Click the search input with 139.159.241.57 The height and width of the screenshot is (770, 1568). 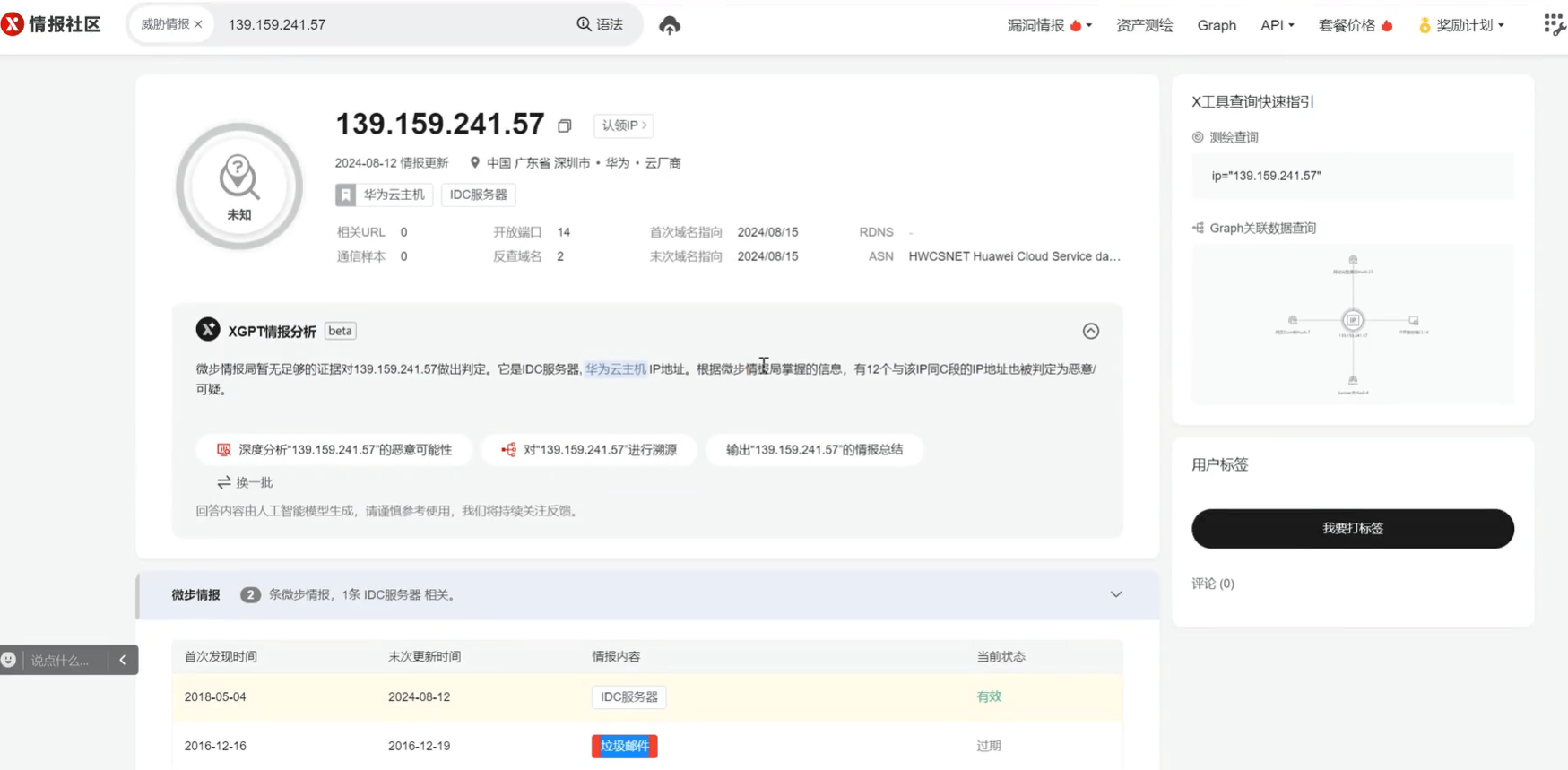(x=394, y=24)
